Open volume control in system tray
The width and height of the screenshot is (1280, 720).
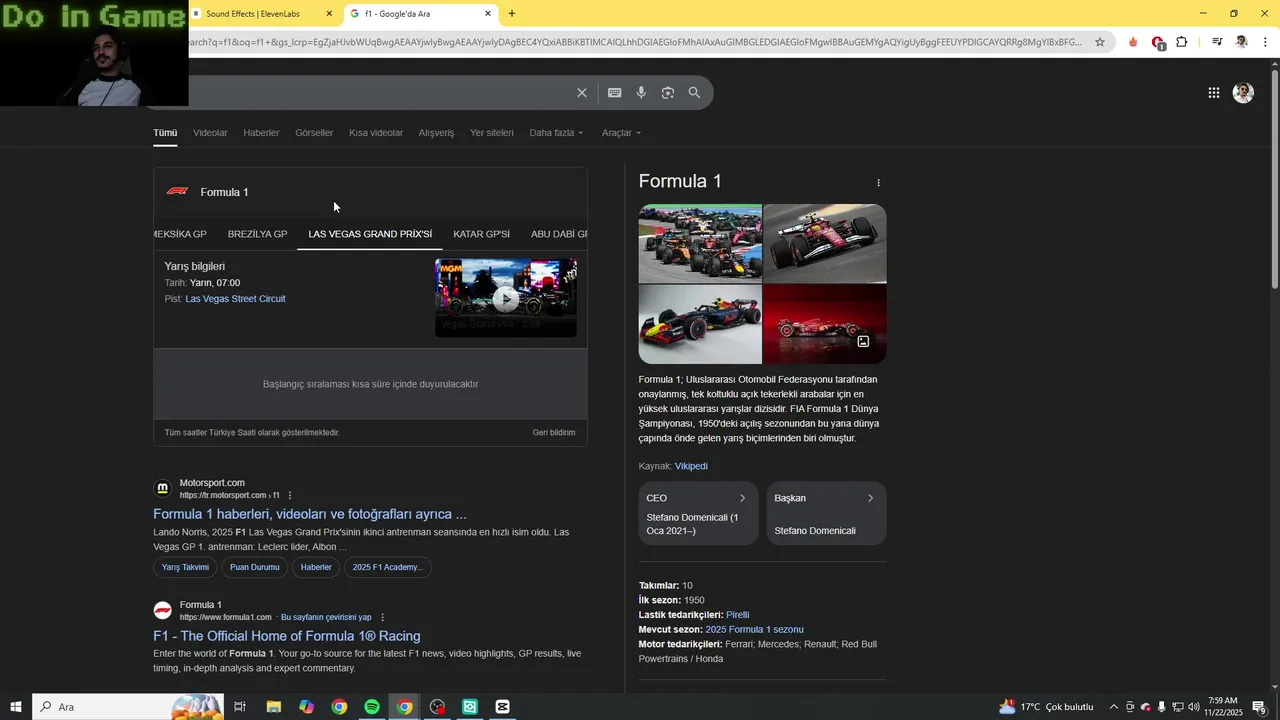coord(1193,707)
